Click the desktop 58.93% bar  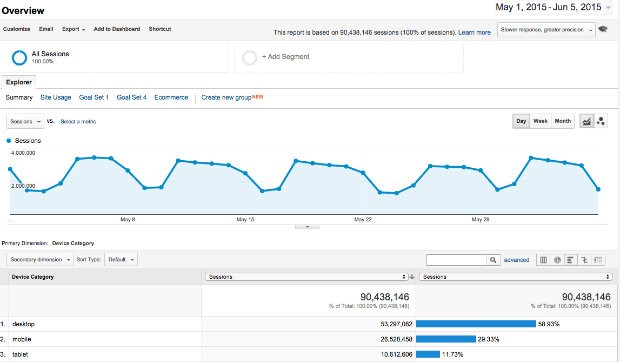(x=476, y=324)
